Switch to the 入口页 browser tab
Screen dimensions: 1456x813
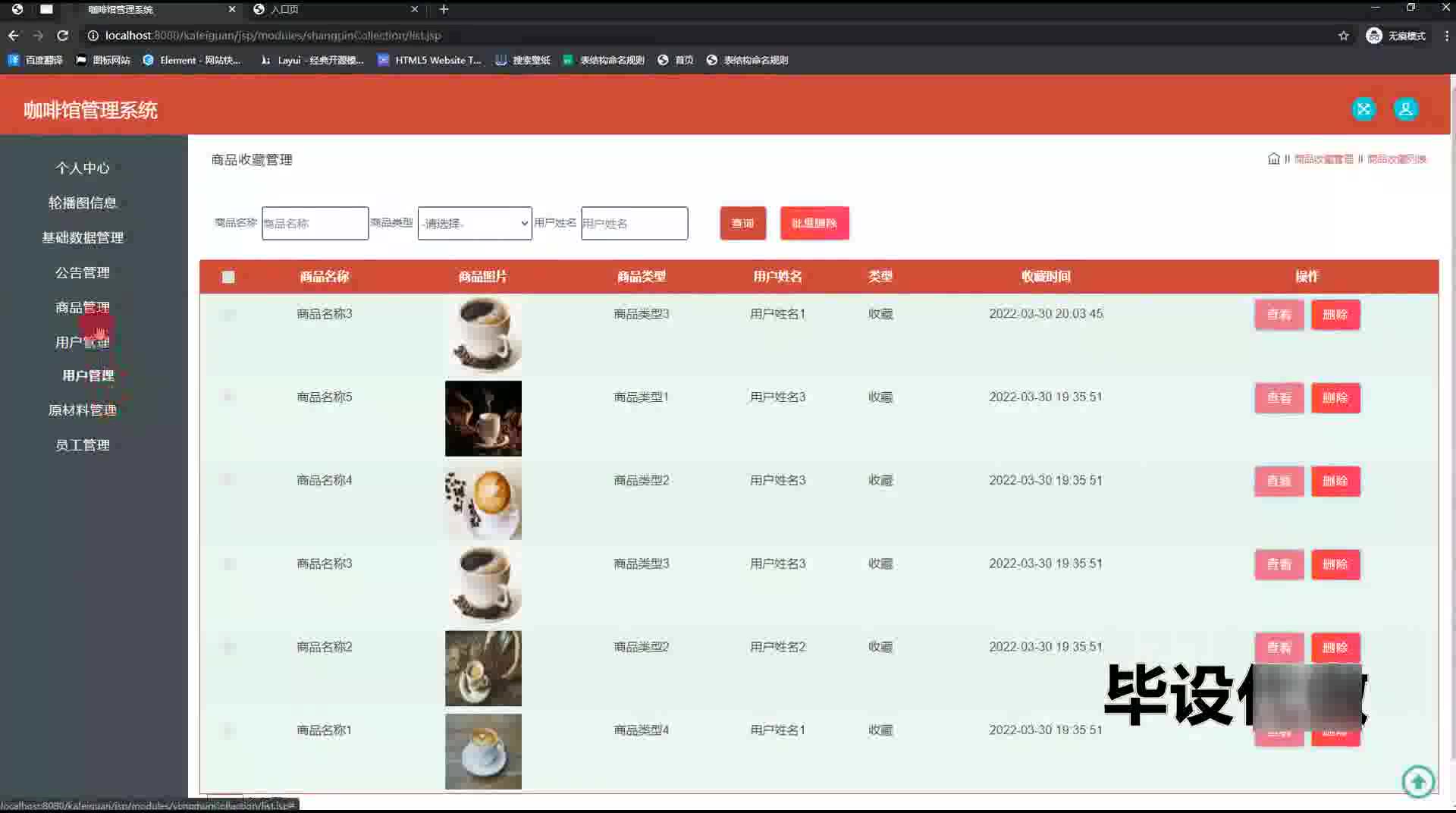tap(337, 9)
